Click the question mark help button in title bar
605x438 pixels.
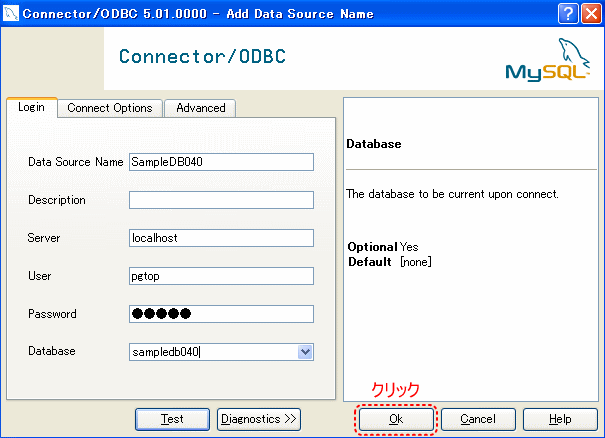pos(568,14)
